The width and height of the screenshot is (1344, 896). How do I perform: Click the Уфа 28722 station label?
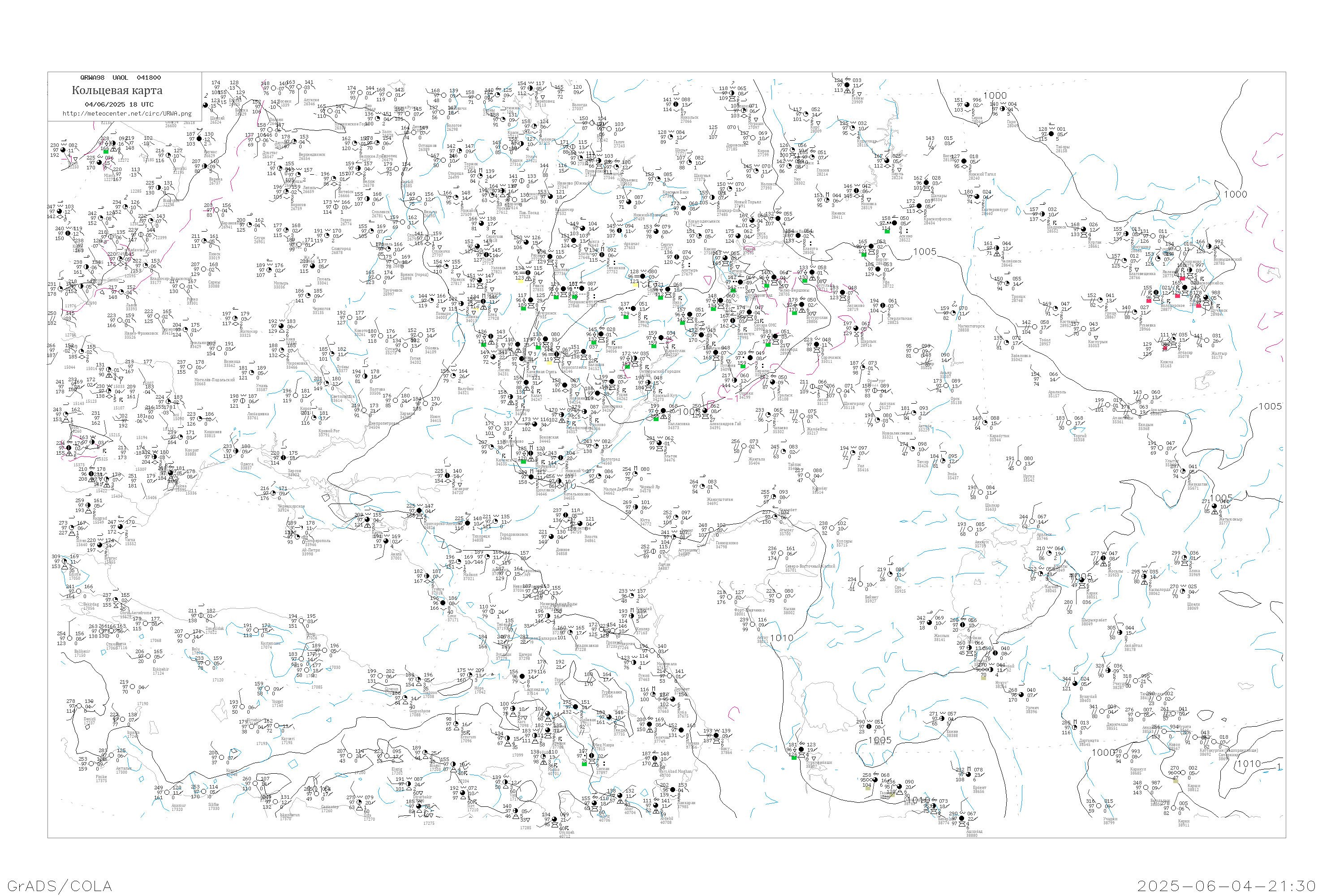(x=887, y=284)
